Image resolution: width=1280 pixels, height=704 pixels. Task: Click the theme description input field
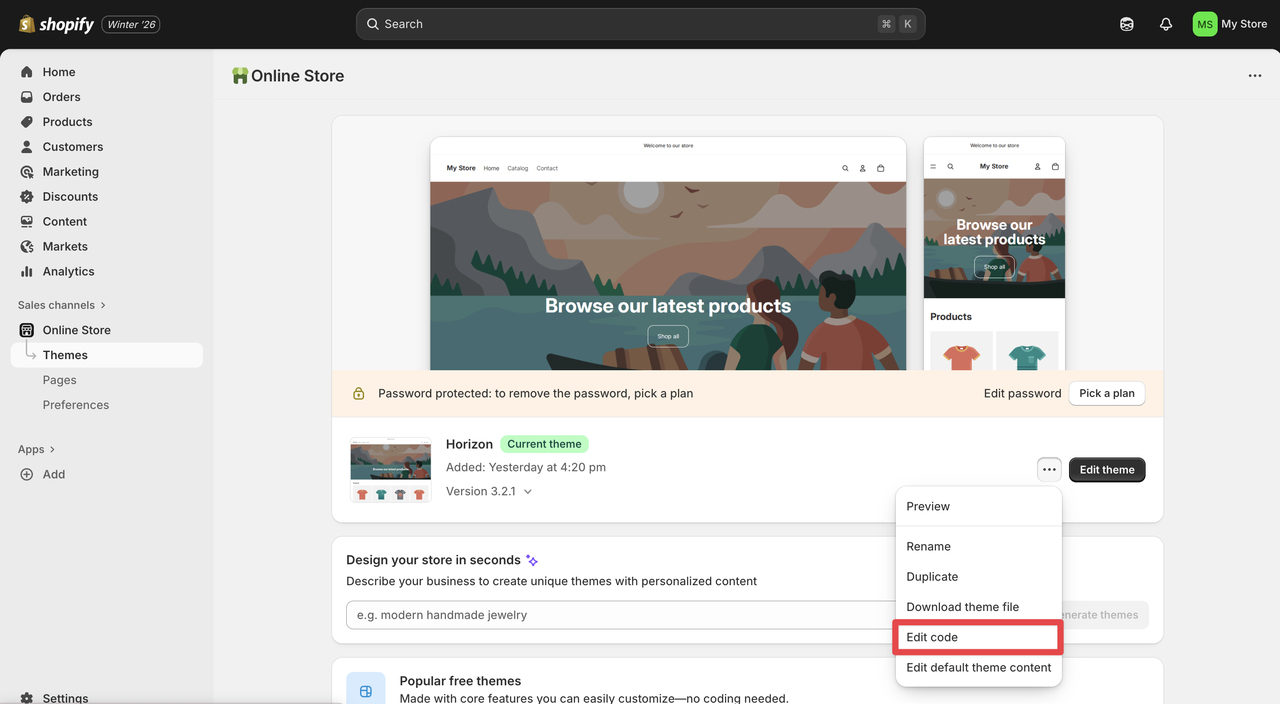(x=620, y=615)
